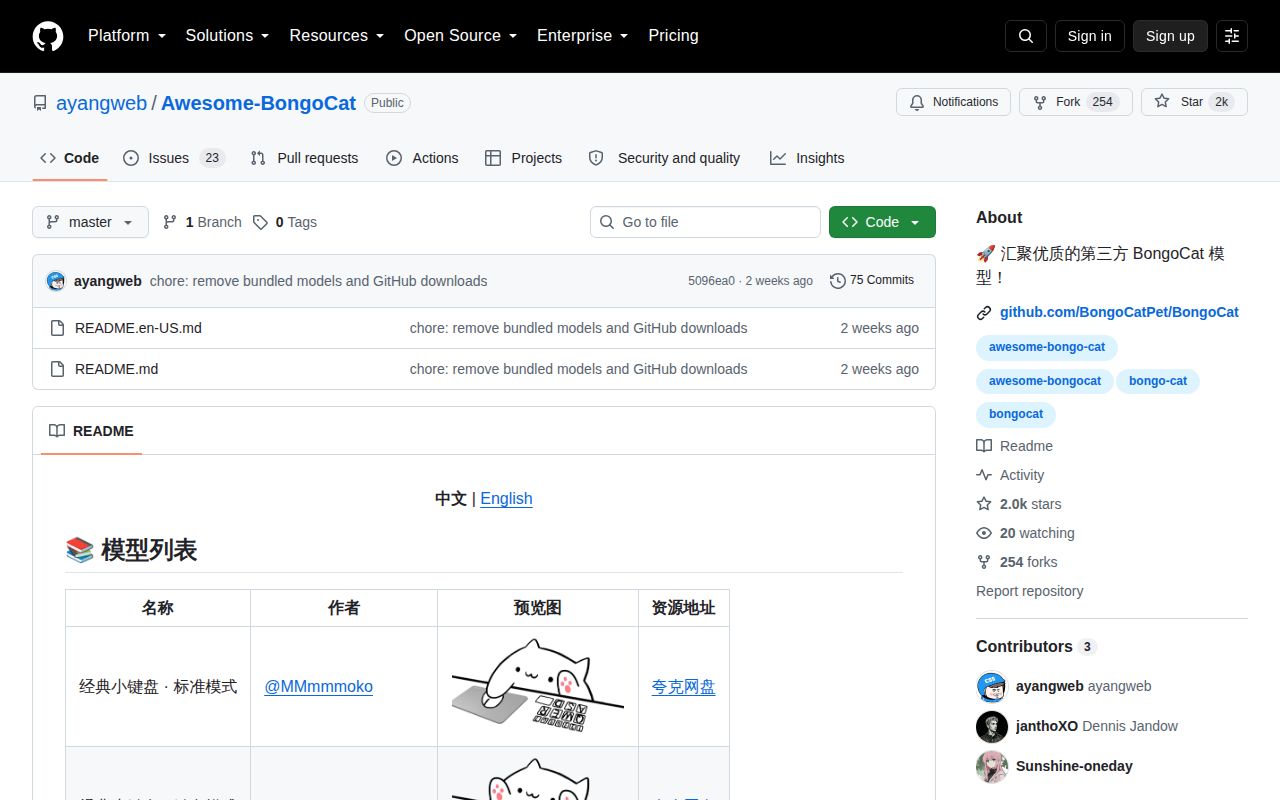This screenshot has width=1280, height=800.
Task: Open the Pricing page link
Action: click(x=673, y=36)
